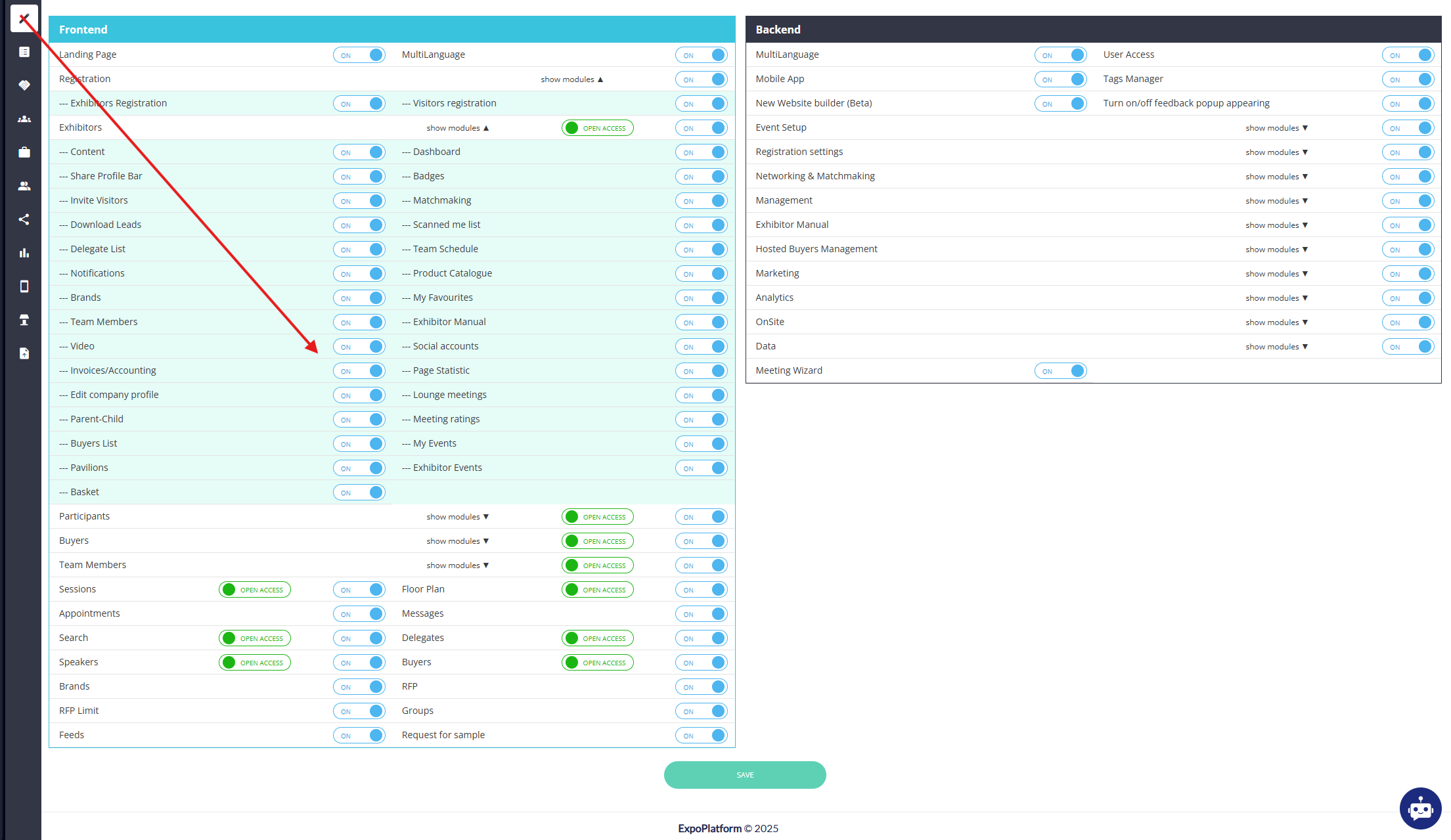
Task: Expand Event Setup show modules
Action: (x=1276, y=128)
